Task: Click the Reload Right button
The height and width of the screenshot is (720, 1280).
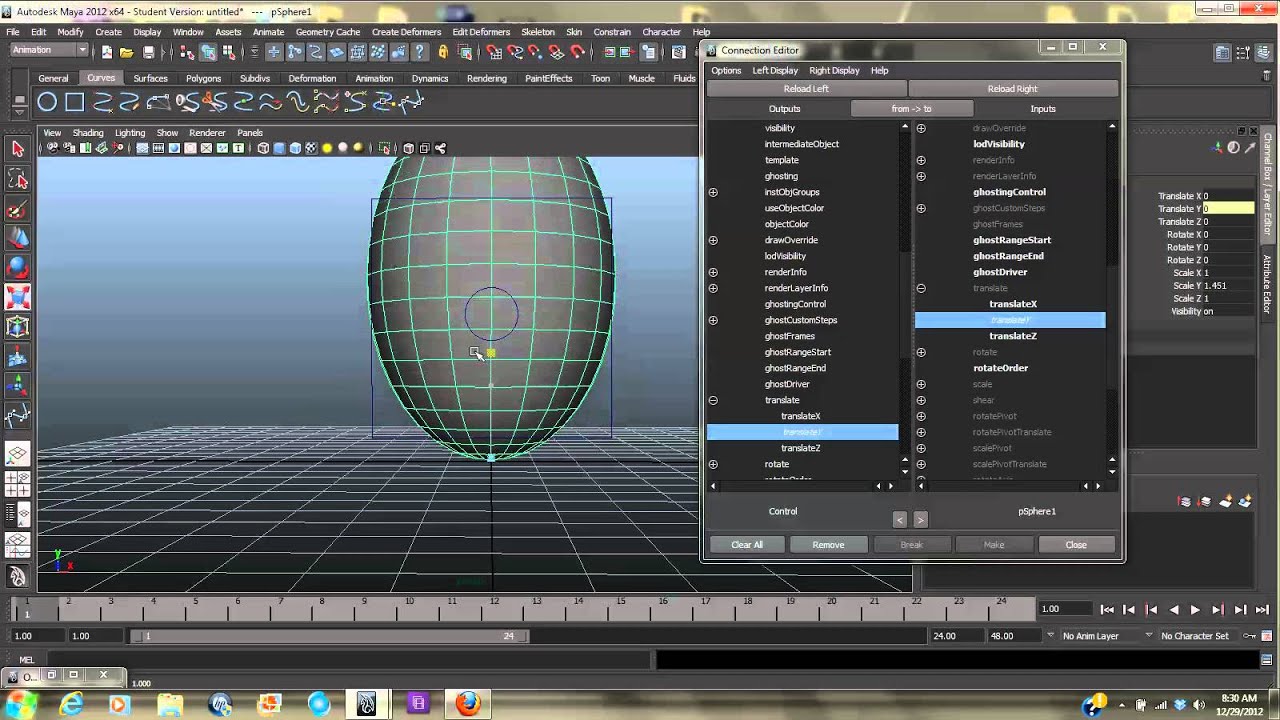Action: (x=1012, y=89)
